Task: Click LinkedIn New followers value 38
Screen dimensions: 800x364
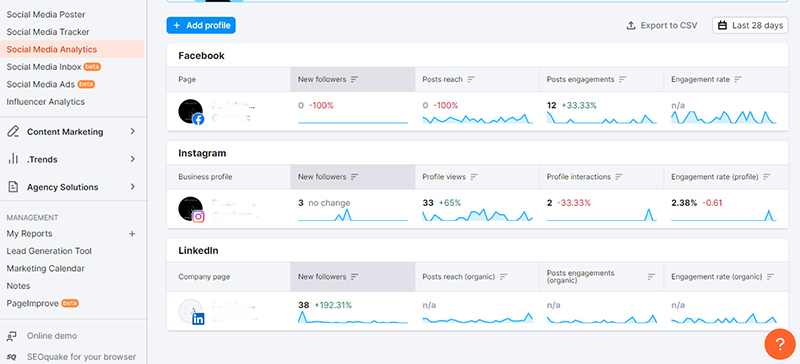Action: [304, 305]
